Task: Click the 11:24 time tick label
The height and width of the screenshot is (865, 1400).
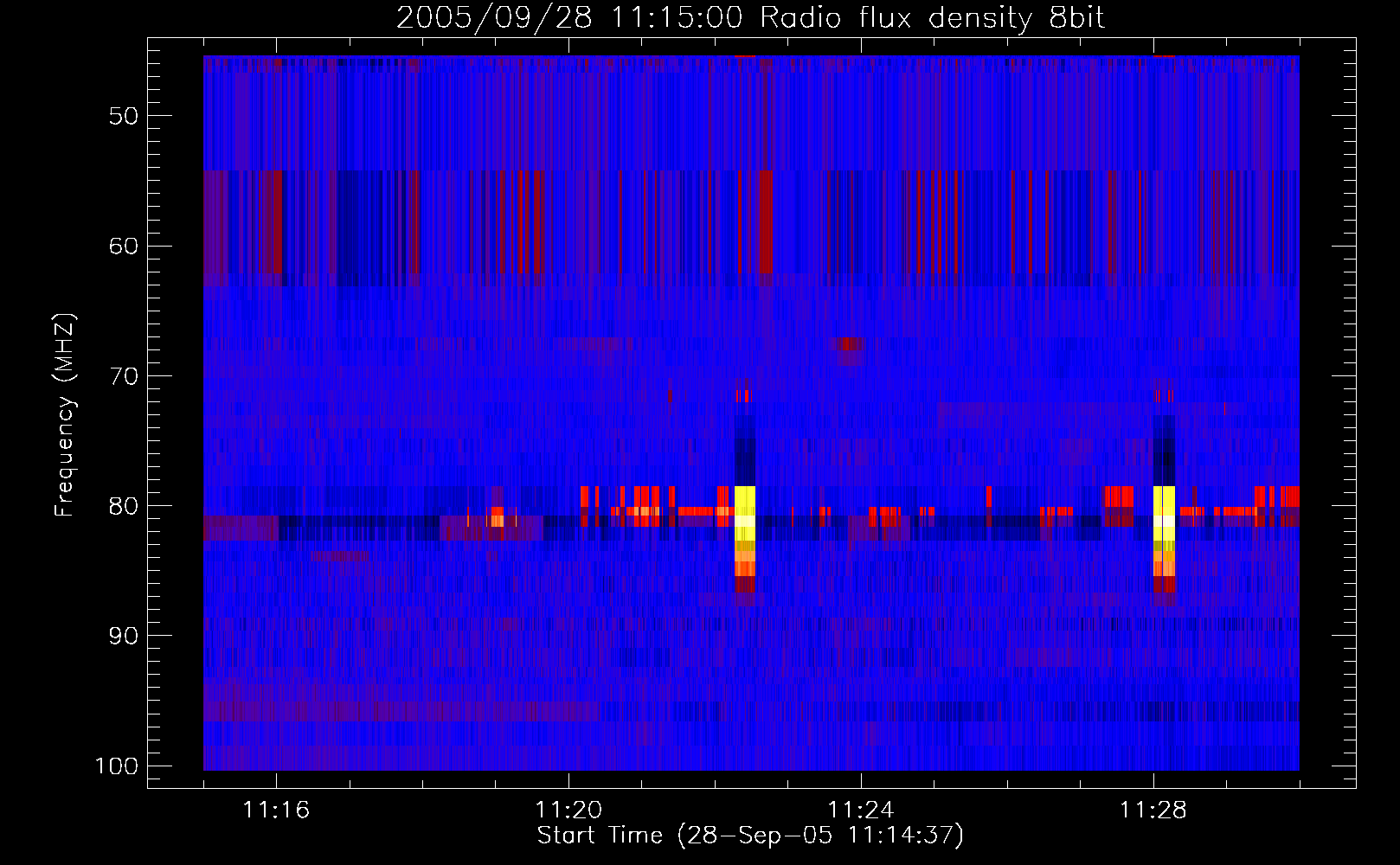Action: [x=861, y=811]
